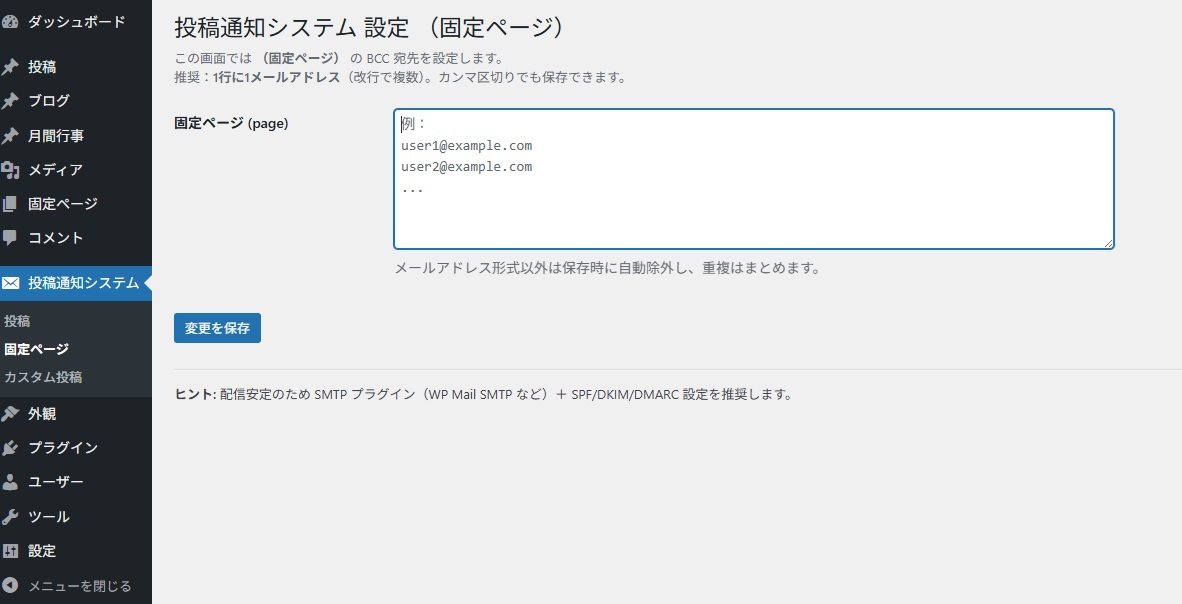
Task: Open the 月間行事 menu
Action: click(x=75, y=136)
